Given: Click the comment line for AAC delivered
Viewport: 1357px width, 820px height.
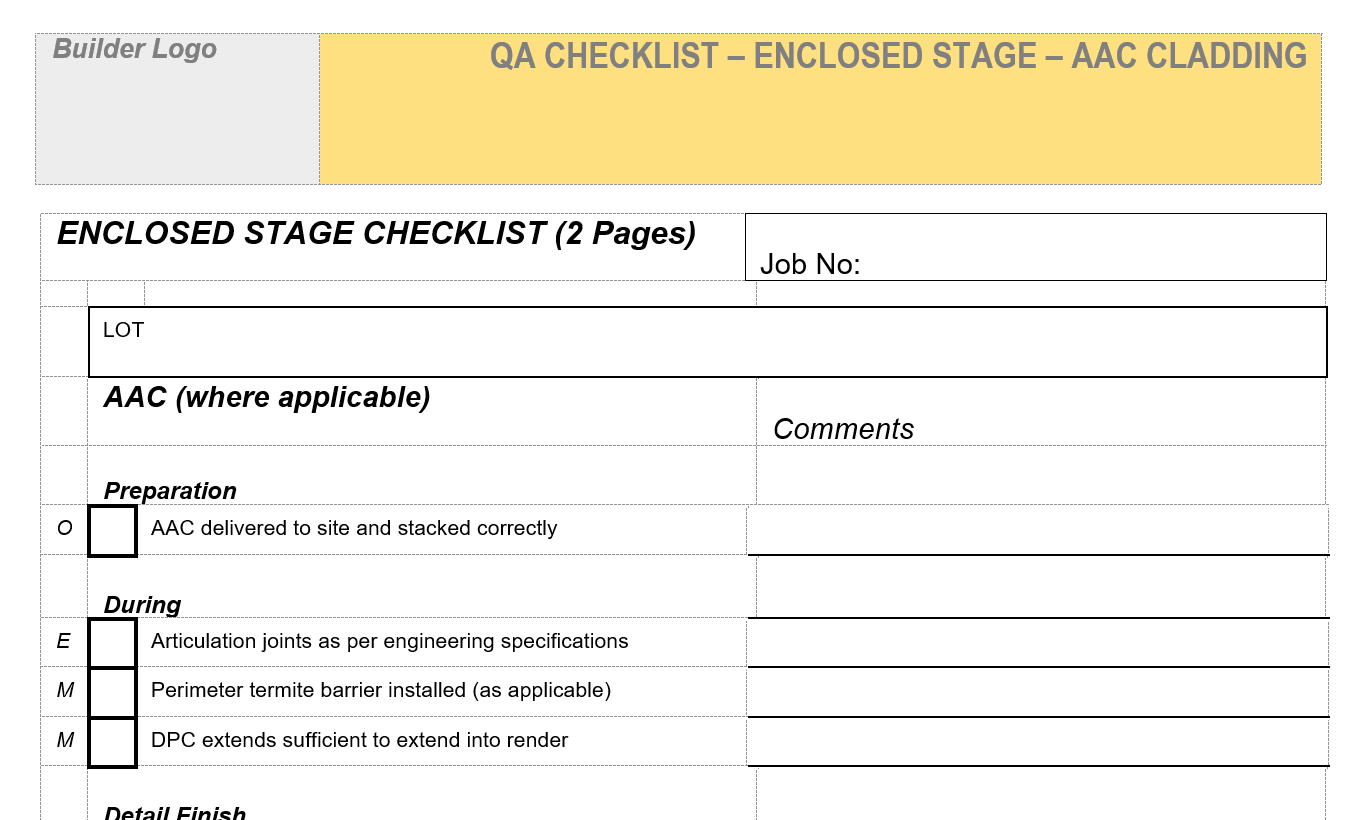Looking at the screenshot, I should click(1037, 530).
